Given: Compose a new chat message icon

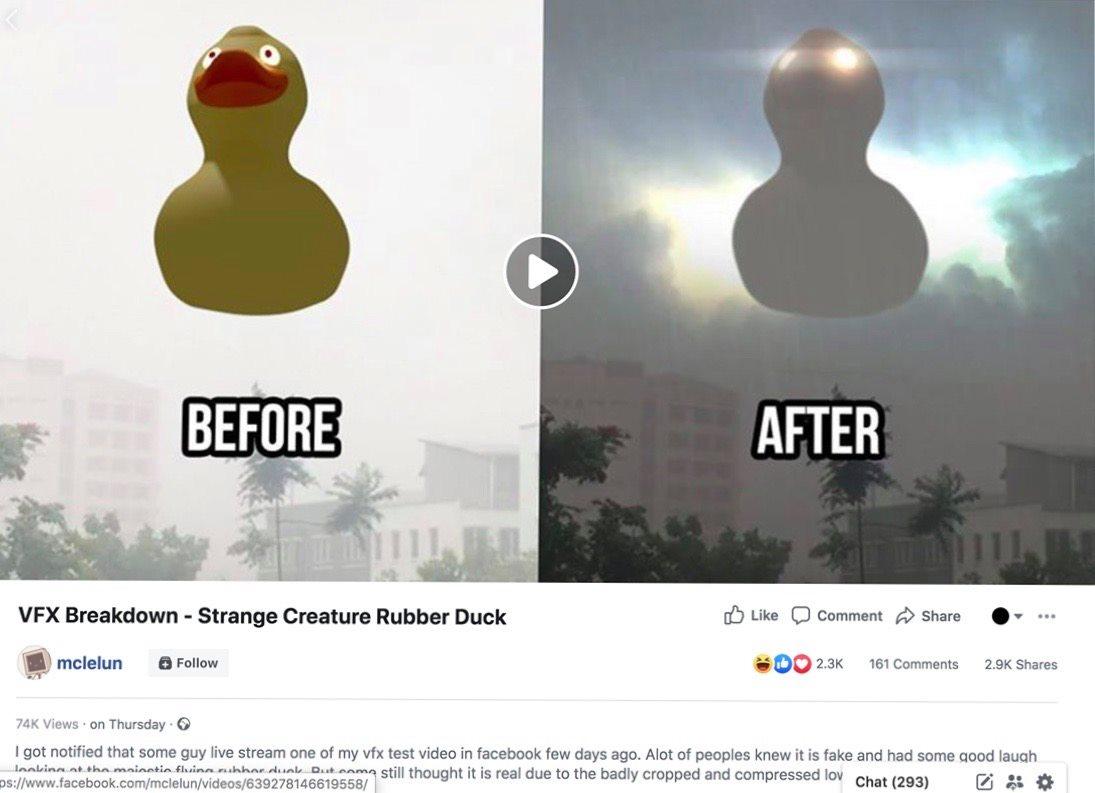Looking at the screenshot, I should pyautogui.click(x=985, y=782).
